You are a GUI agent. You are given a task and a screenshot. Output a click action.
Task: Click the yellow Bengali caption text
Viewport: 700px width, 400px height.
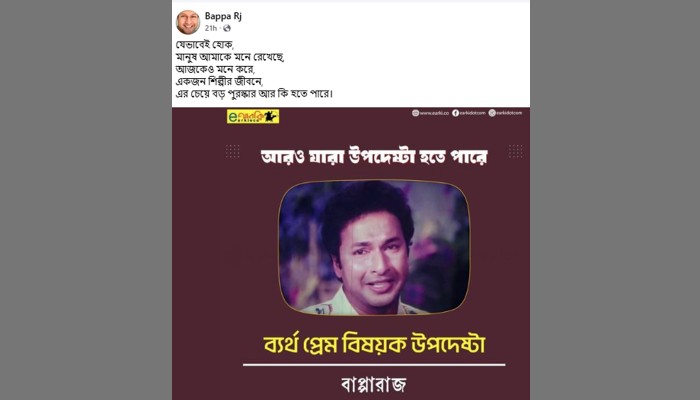click(x=374, y=344)
